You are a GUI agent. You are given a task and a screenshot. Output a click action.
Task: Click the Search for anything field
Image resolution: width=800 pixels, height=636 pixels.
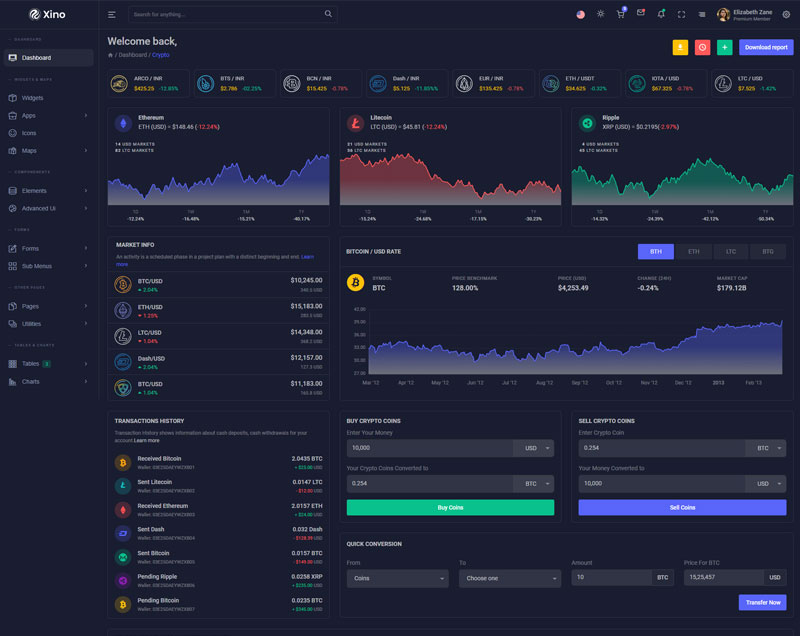(225, 15)
